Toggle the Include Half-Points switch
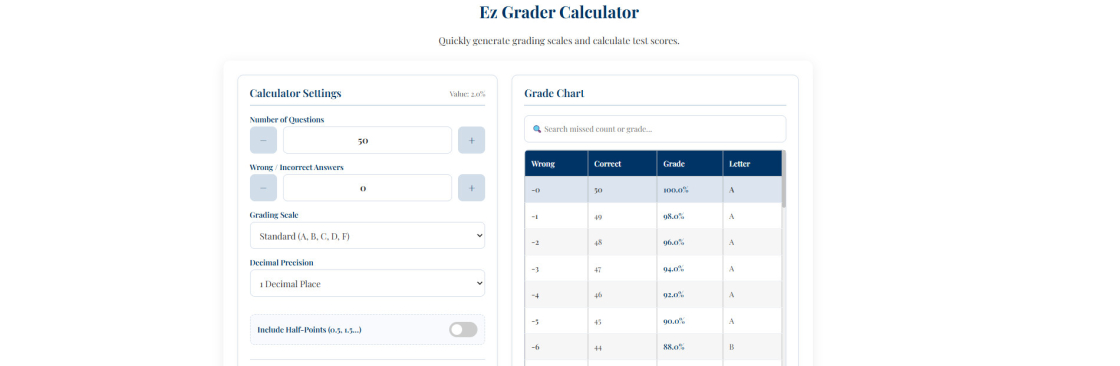Screen dimensions: 1120x366 click(x=463, y=330)
